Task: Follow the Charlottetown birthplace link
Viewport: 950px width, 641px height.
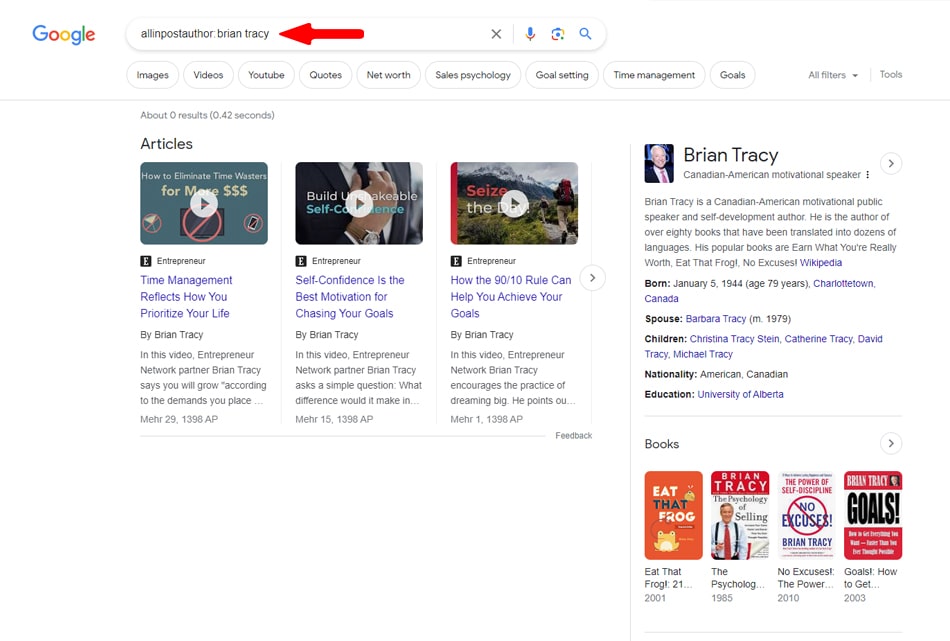Action: coord(844,284)
